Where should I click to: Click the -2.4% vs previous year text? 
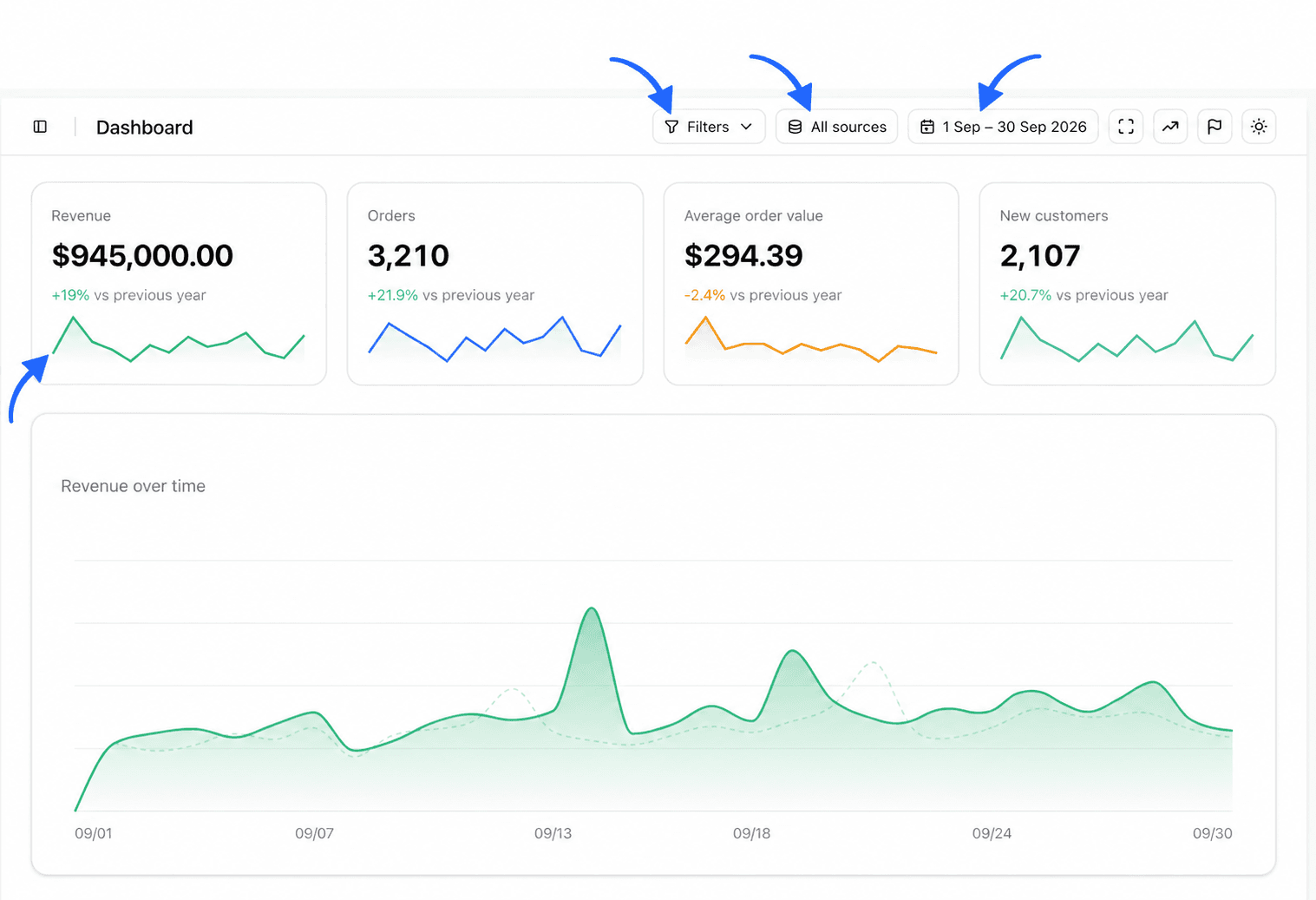(763, 295)
